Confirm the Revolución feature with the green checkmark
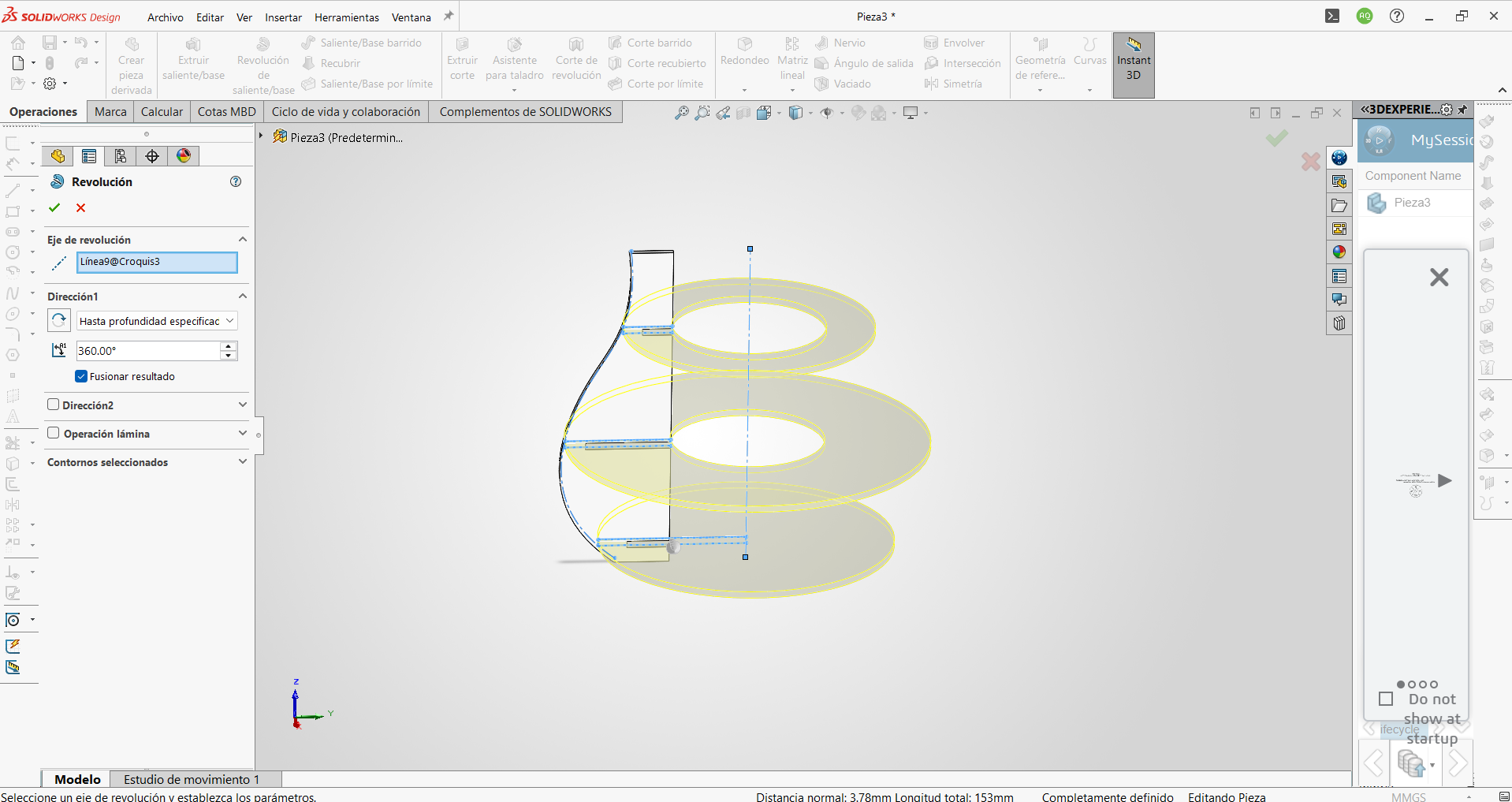 pos(54,207)
